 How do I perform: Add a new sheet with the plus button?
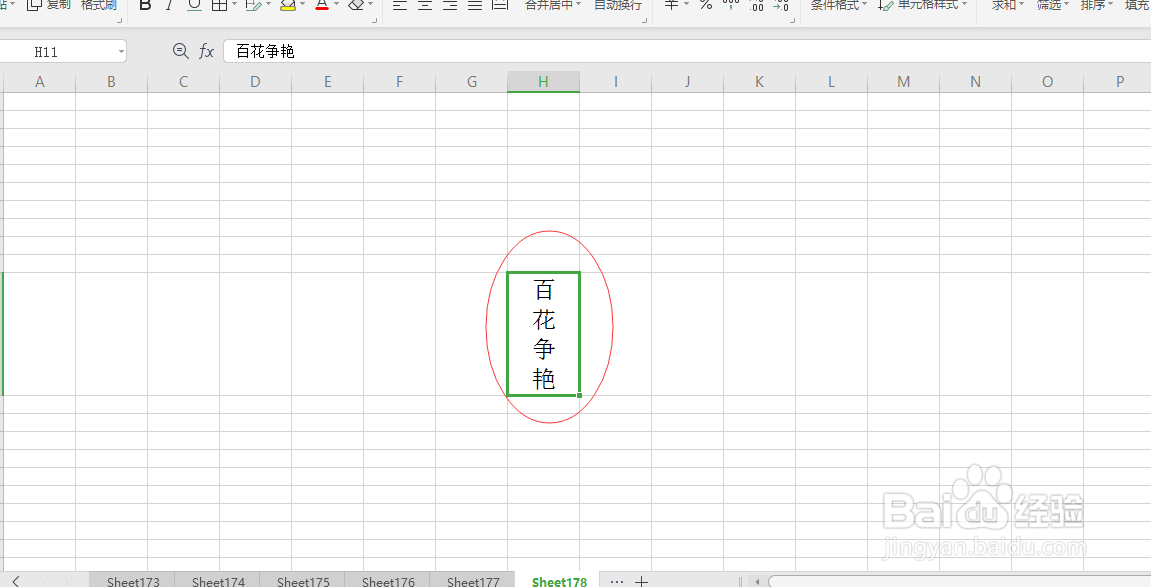[x=641, y=580]
